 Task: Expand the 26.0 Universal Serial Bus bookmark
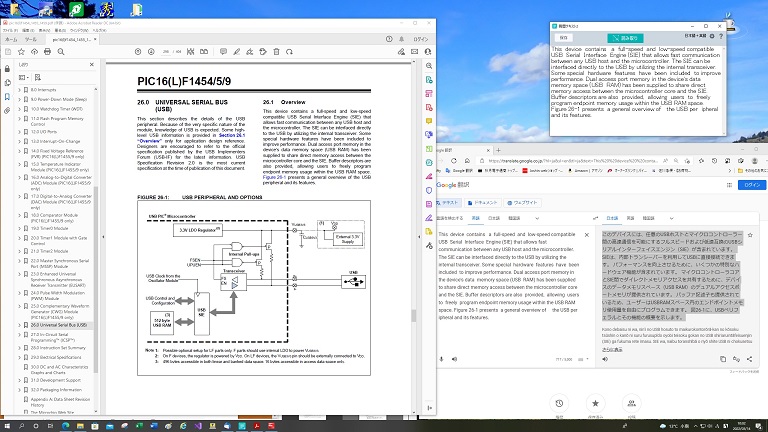[x=20, y=325]
